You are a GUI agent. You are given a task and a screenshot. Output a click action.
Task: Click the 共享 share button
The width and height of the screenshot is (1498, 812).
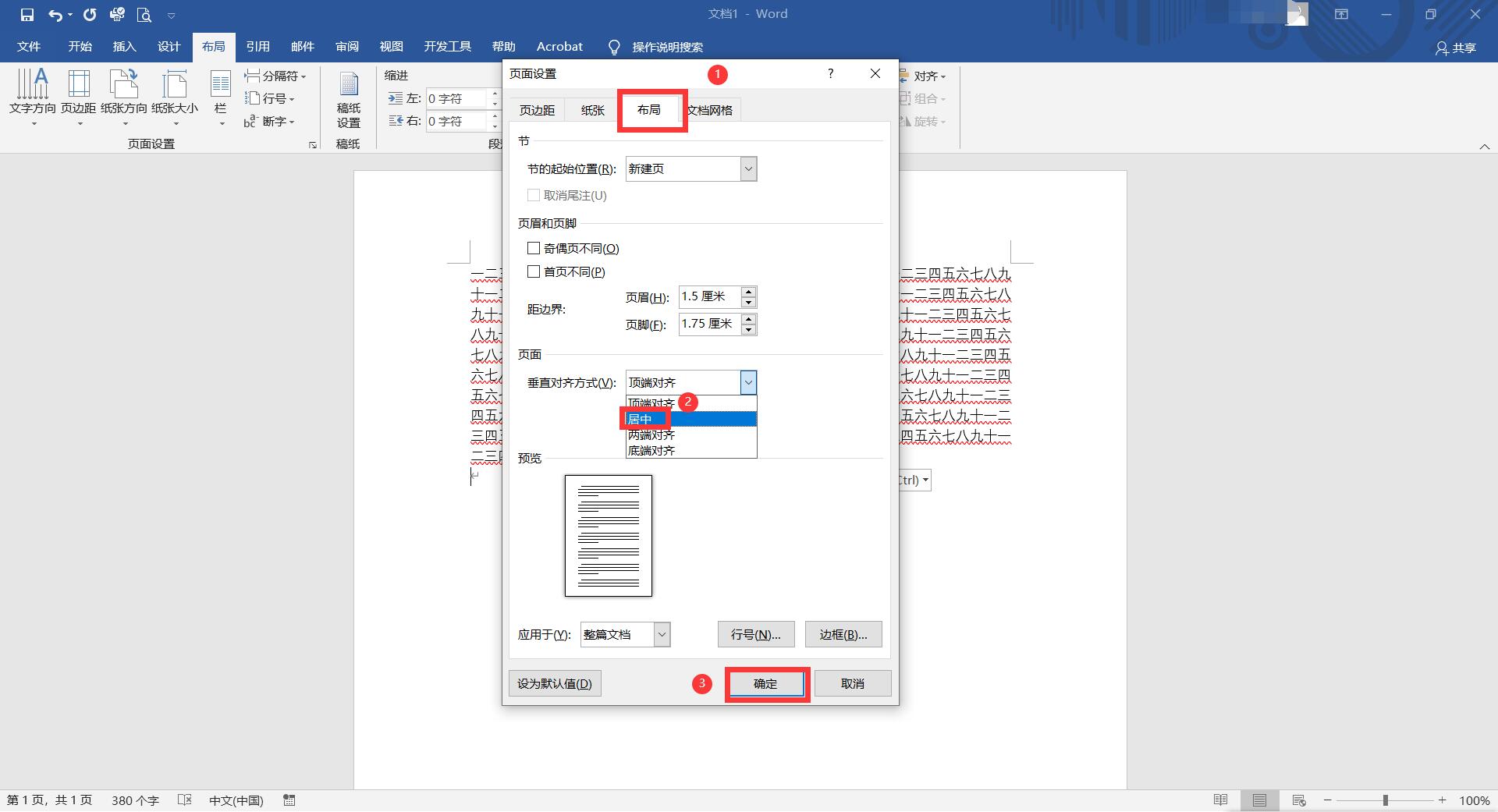coord(1456,48)
